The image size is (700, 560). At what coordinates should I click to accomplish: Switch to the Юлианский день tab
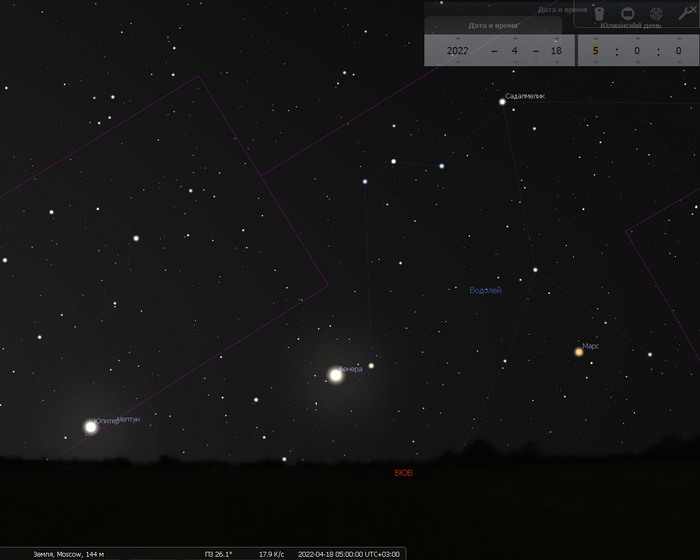[630, 25]
